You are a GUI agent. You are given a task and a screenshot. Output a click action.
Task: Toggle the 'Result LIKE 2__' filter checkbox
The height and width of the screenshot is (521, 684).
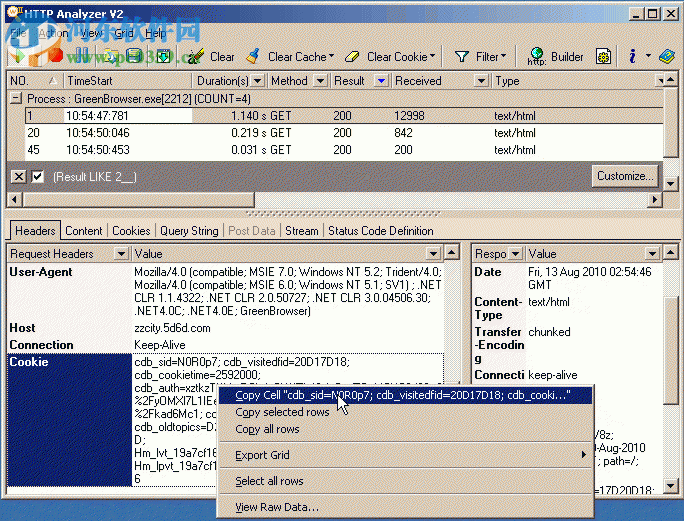(x=38, y=177)
